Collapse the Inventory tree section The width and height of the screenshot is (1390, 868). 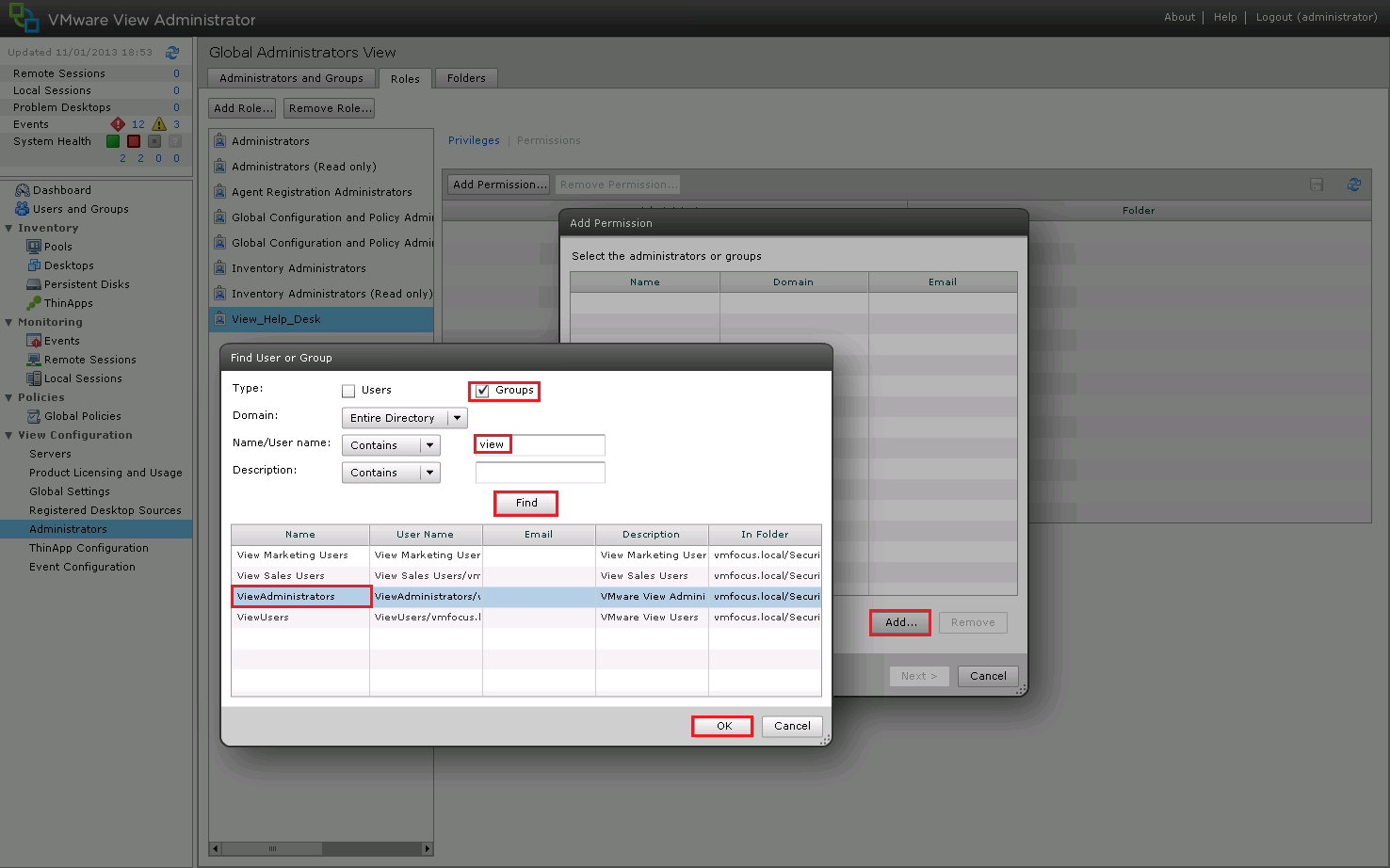coord(9,228)
